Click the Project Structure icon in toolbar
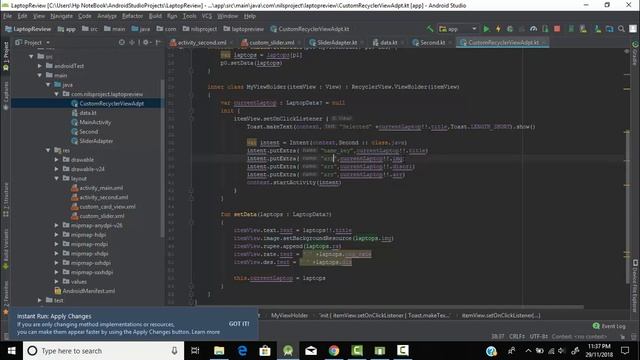The width and height of the screenshot is (640, 360). 609,29
